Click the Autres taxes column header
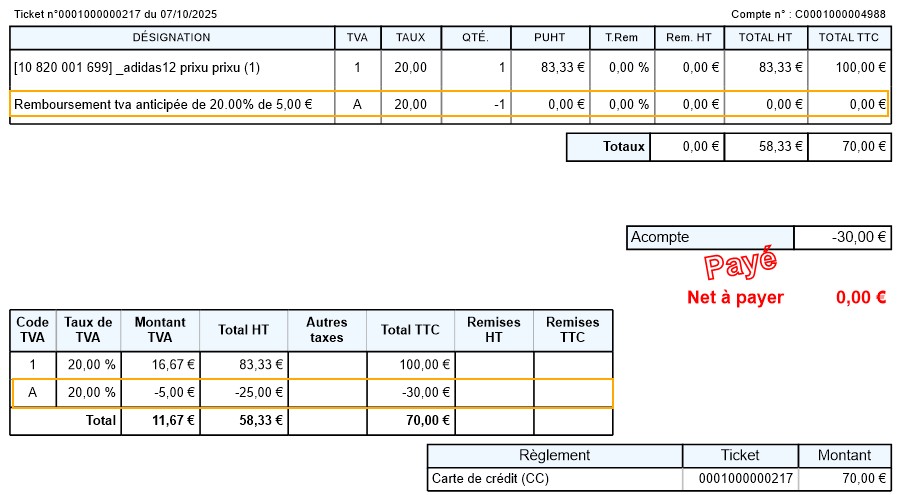 [327, 329]
